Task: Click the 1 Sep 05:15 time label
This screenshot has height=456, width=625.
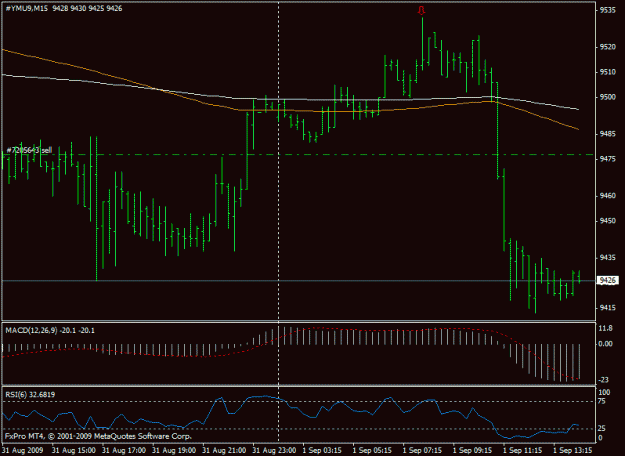Action: 372,450
